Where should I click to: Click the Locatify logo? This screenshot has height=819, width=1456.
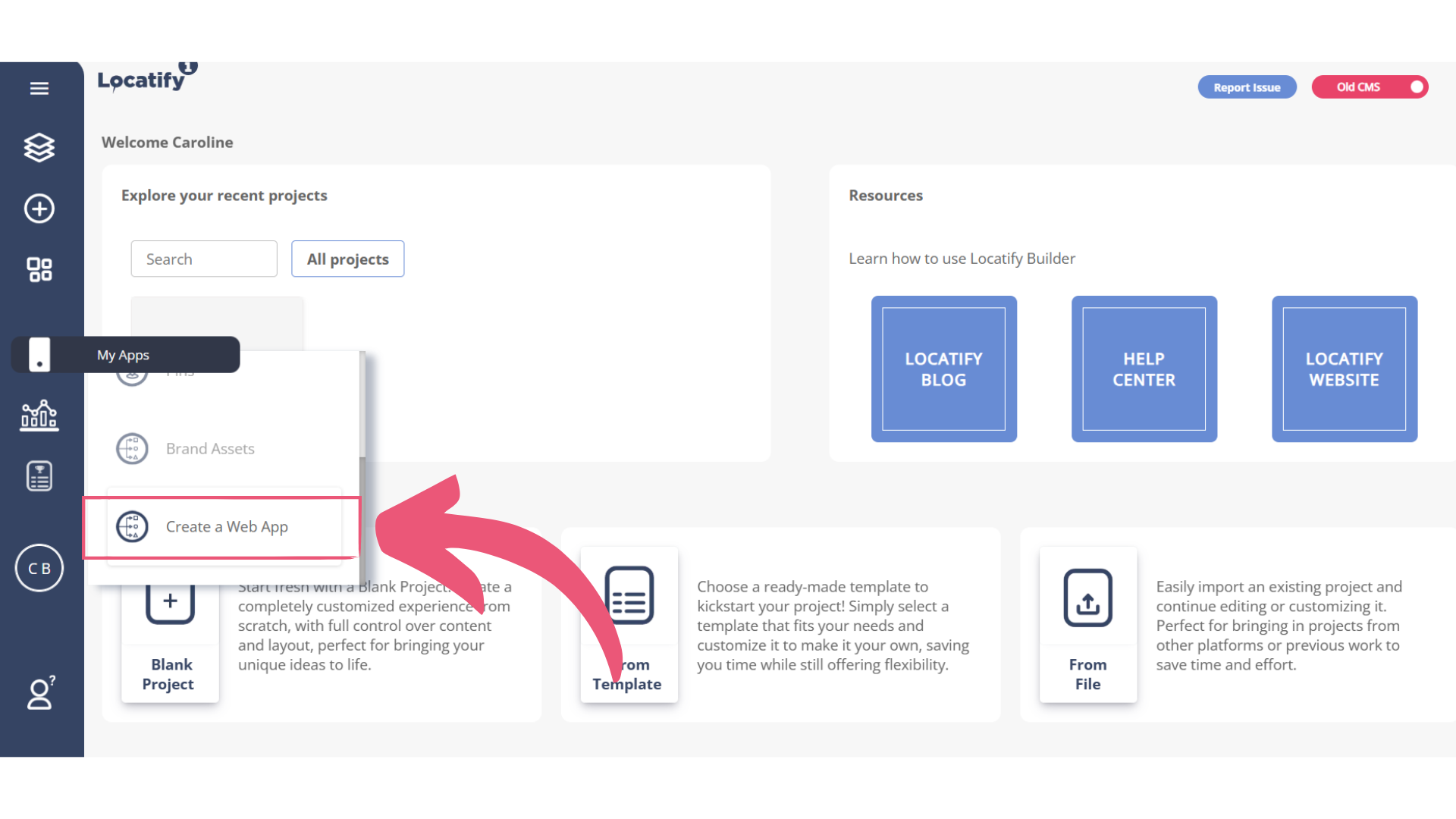[x=146, y=78]
